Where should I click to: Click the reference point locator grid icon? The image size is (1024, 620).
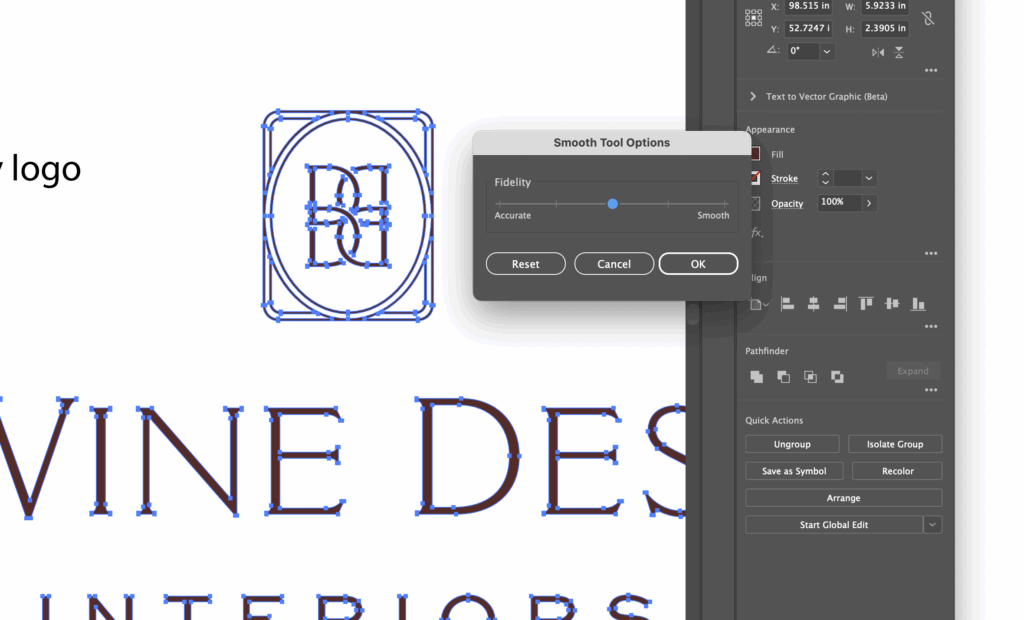click(753, 18)
